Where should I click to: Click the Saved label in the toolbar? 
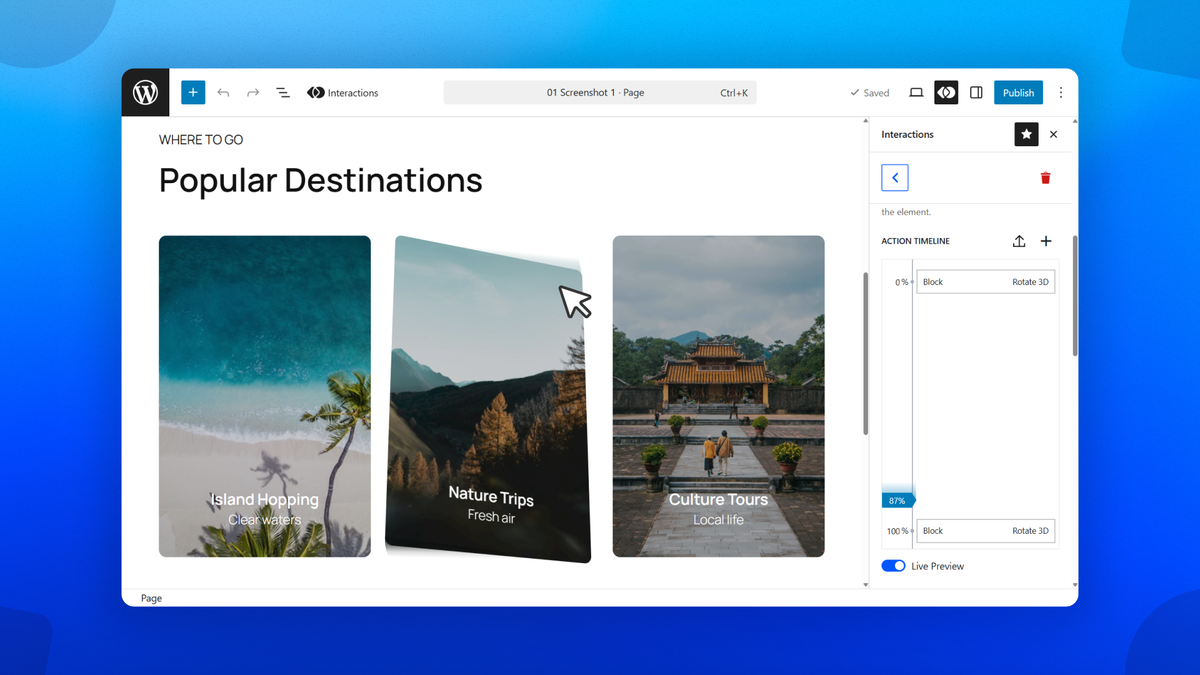(x=869, y=92)
